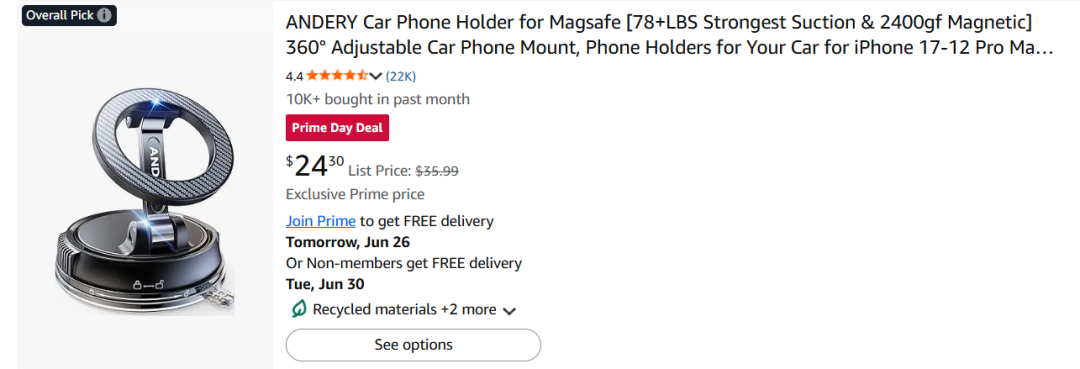1080x369 pixels.
Task: Click the Join Prime link
Action: (x=321, y=222)
